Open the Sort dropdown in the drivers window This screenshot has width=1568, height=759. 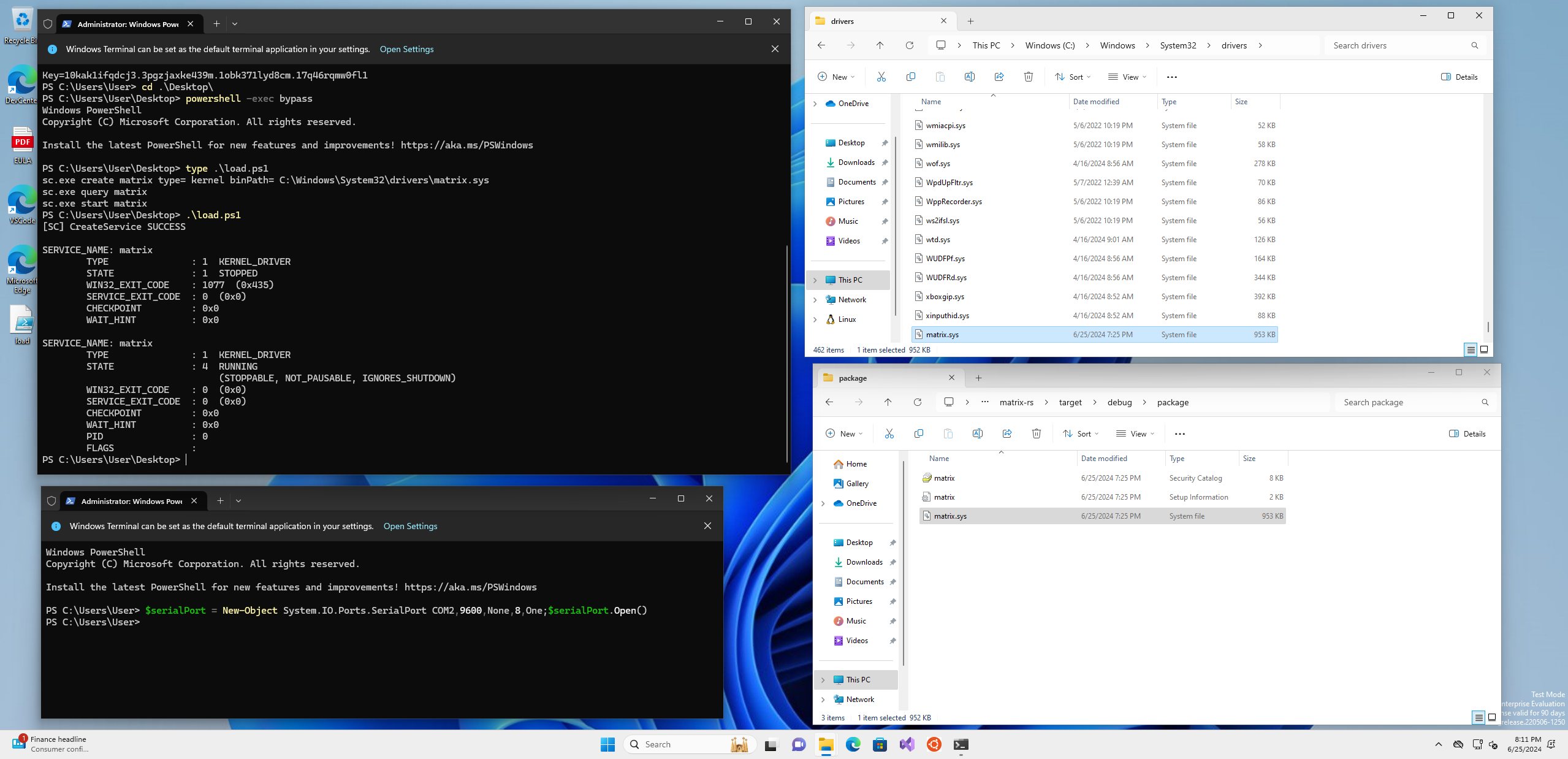[1072, 77]
